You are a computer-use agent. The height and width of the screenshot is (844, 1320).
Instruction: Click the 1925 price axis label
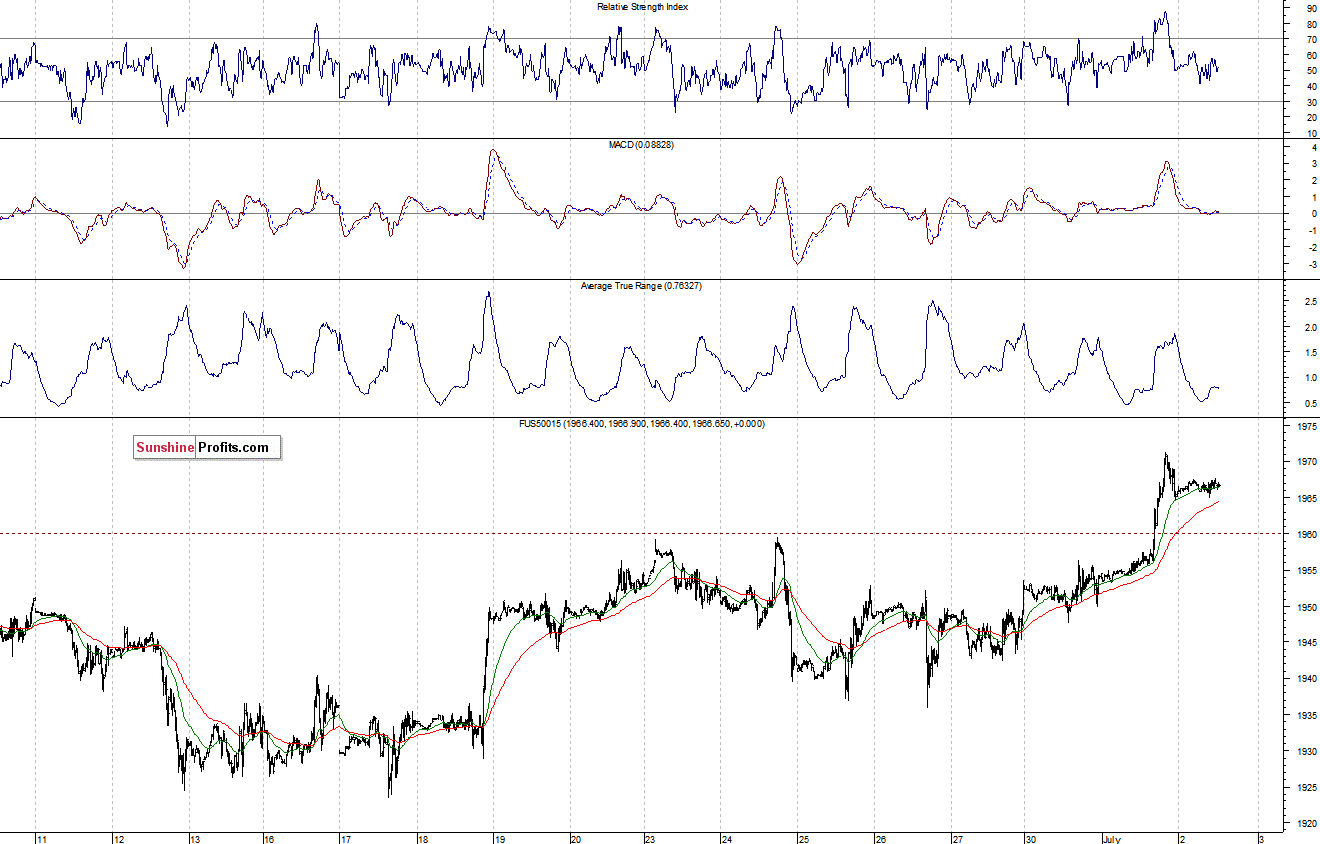click(x=1308, y=788)
